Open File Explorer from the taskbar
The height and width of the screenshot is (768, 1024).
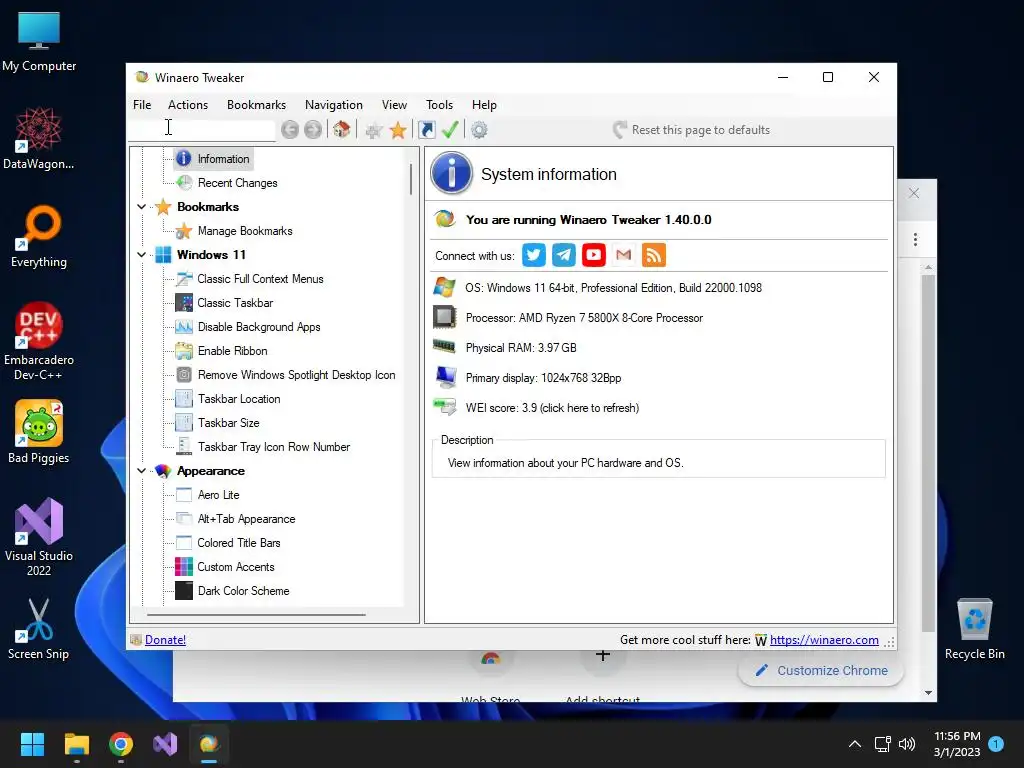coord(77,744)
